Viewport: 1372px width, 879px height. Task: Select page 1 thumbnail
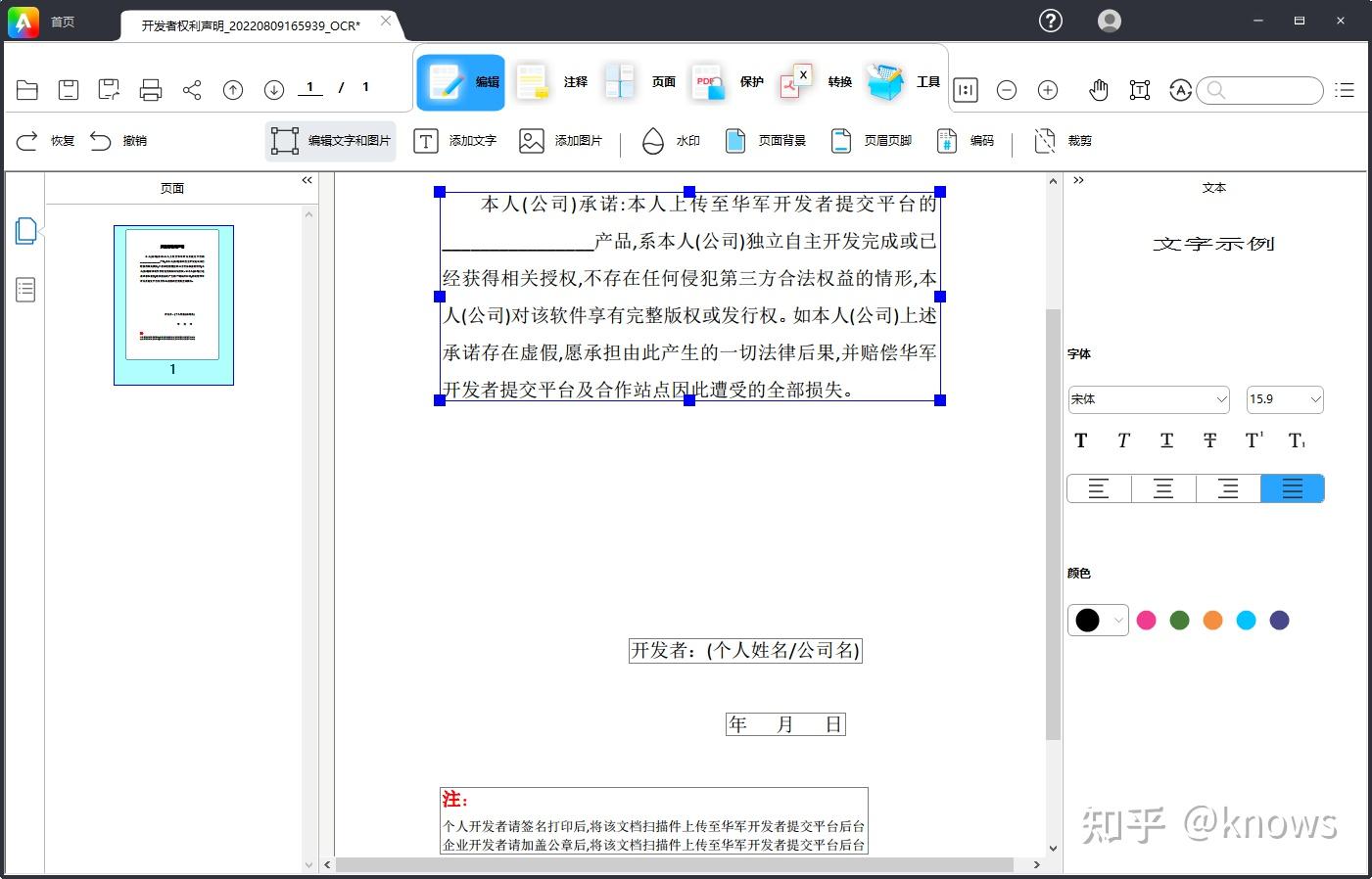[x=173, y=304]
